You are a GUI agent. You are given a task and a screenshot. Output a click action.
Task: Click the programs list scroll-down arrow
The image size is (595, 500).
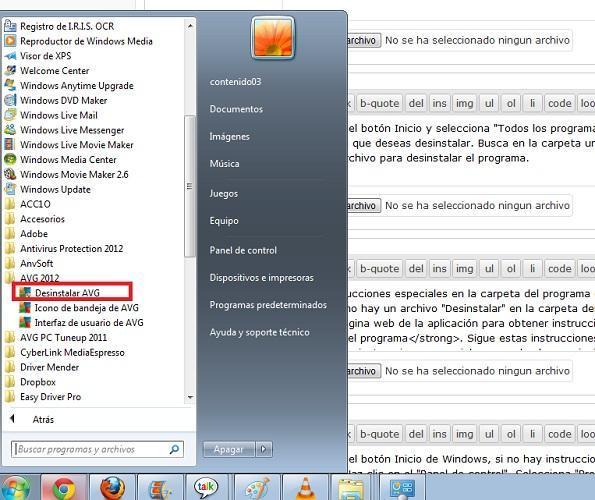[190, 397]
